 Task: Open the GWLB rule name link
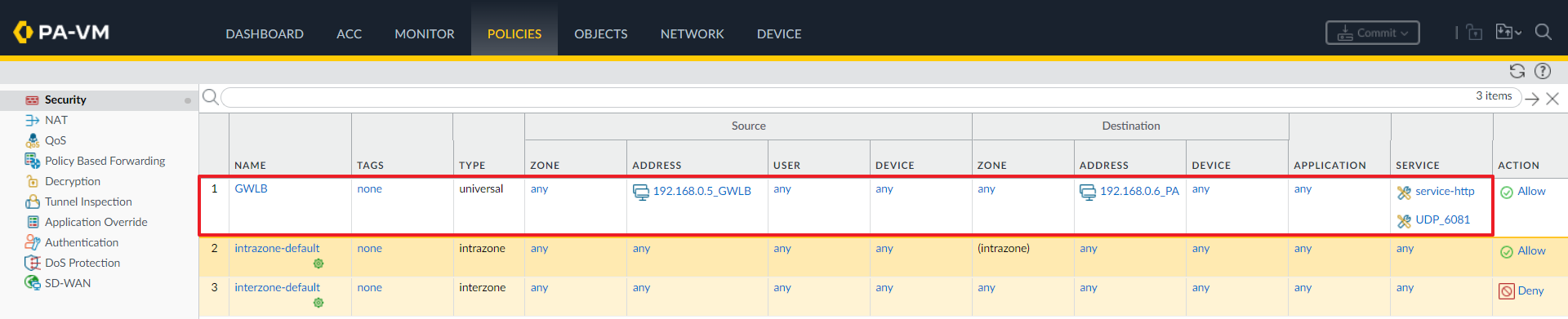[x=251, y=188]
